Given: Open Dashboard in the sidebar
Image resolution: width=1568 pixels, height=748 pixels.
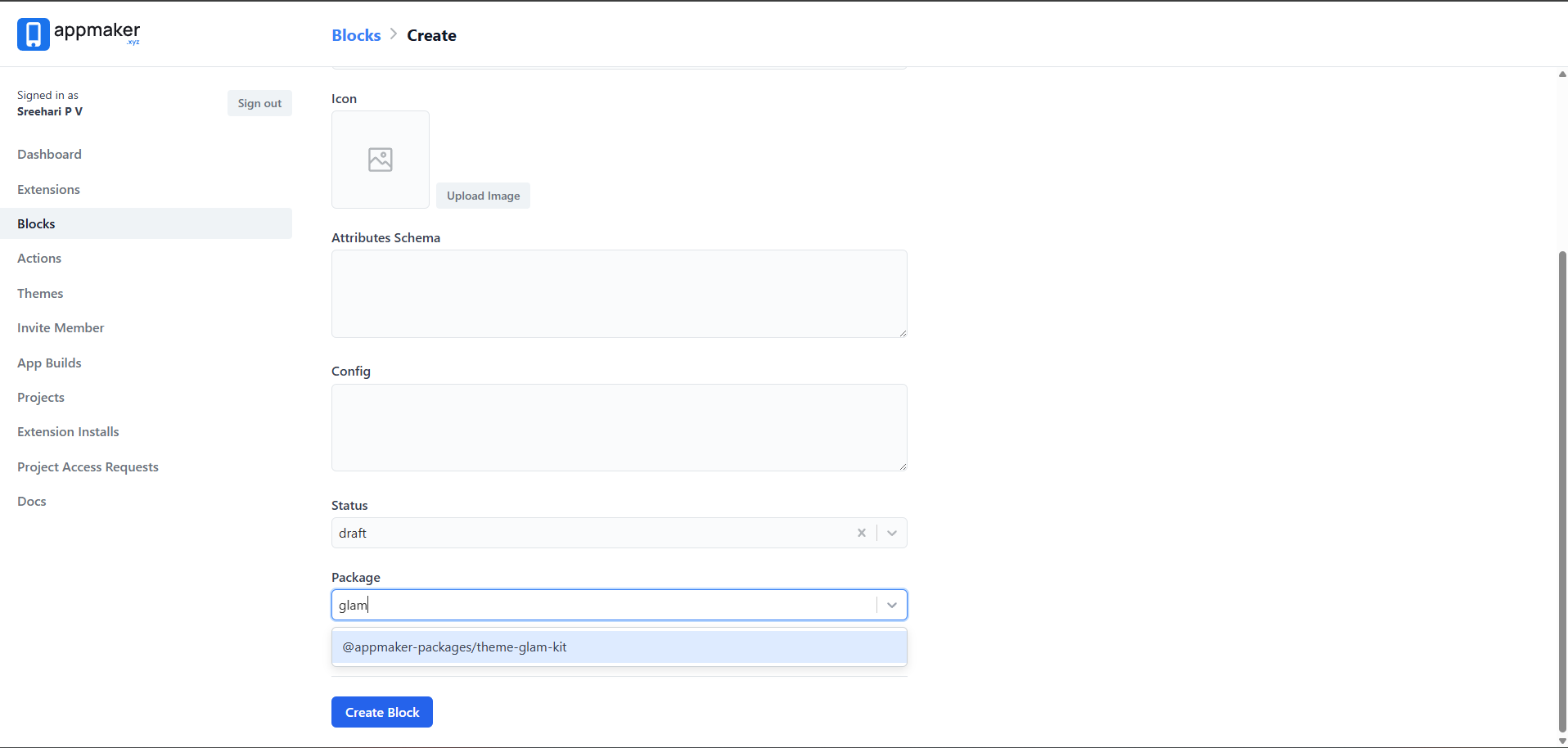Looking at the screenshot, I should (x=49, y=154).
